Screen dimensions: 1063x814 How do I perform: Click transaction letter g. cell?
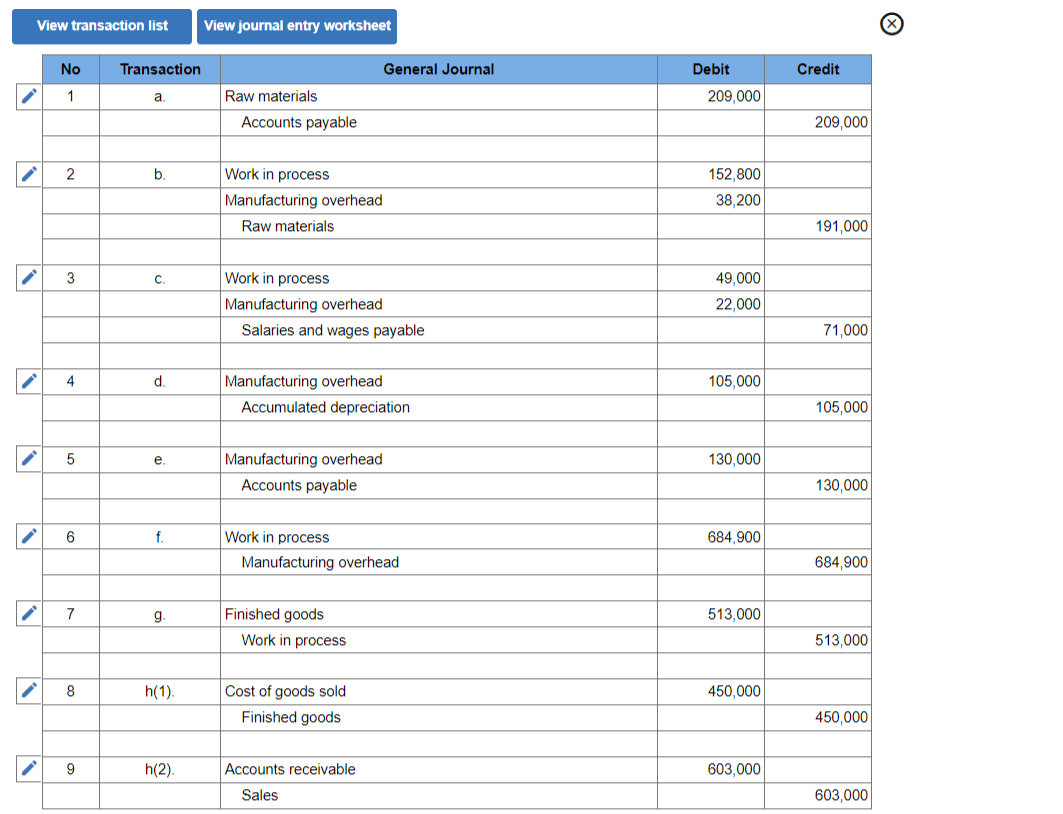click(160, 614)
